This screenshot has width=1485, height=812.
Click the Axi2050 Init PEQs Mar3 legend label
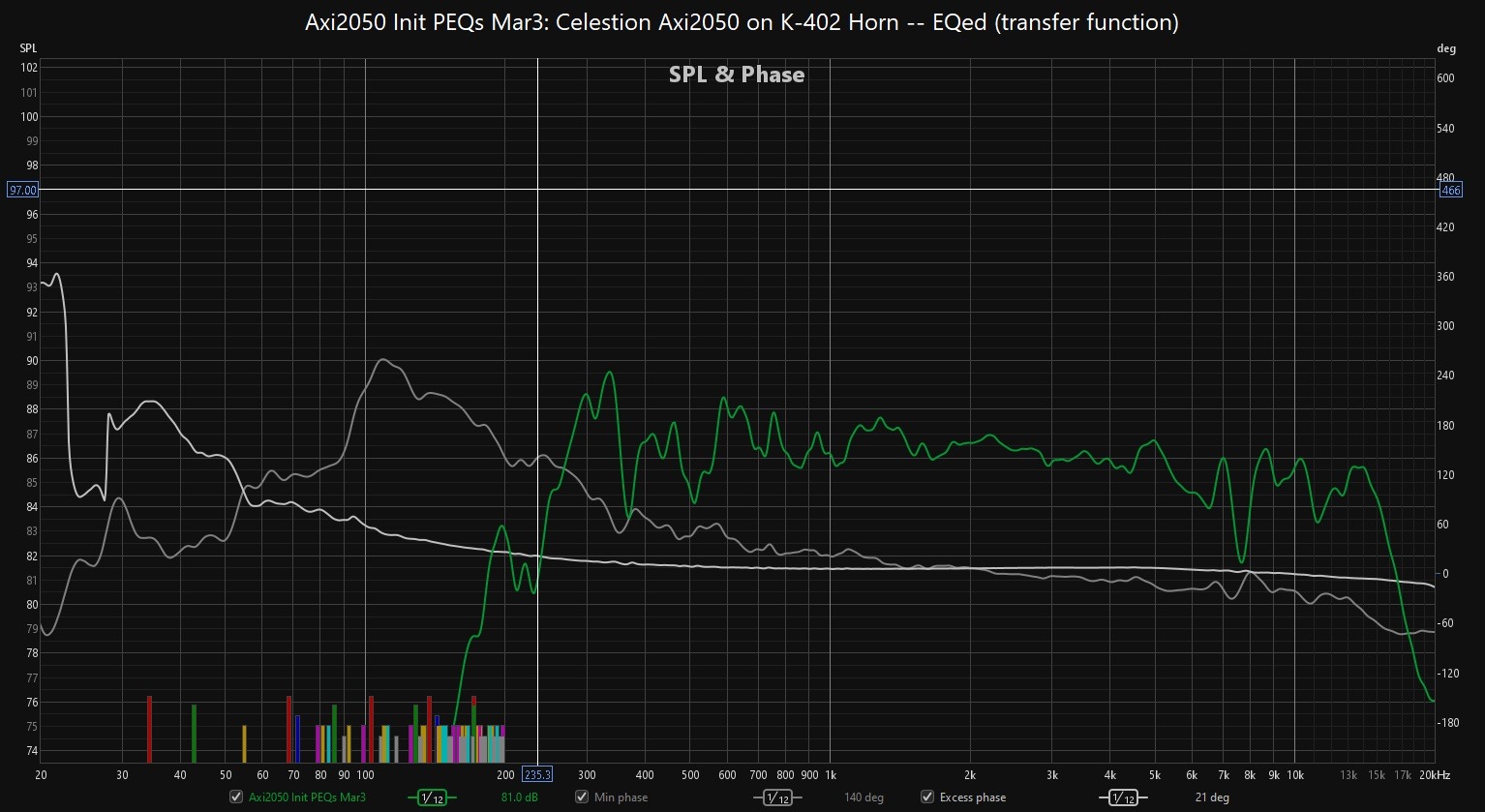point(307,797)
